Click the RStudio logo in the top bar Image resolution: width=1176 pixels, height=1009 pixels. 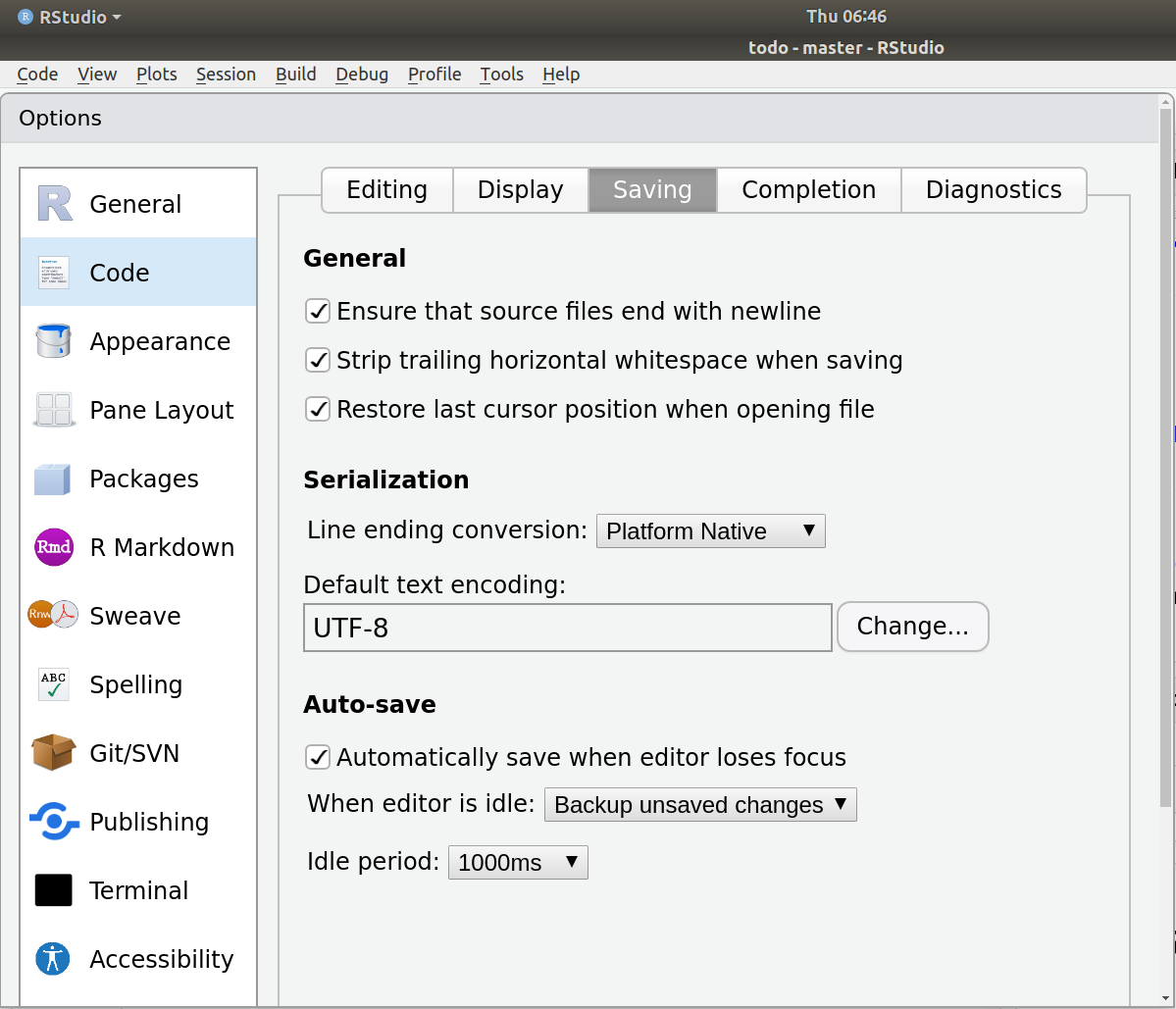click(26, 17)
